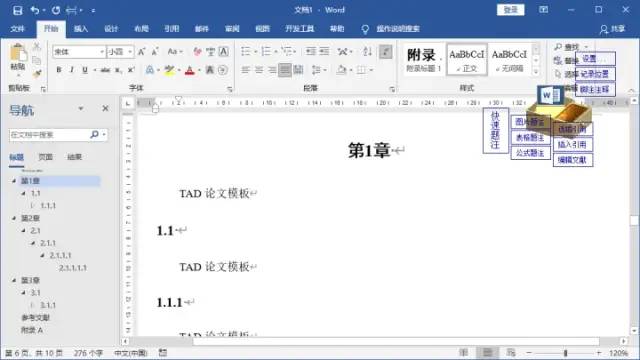Click the bullet list icon
The image size is (640, 360).
pyautogui.click(x=245, y=51)
